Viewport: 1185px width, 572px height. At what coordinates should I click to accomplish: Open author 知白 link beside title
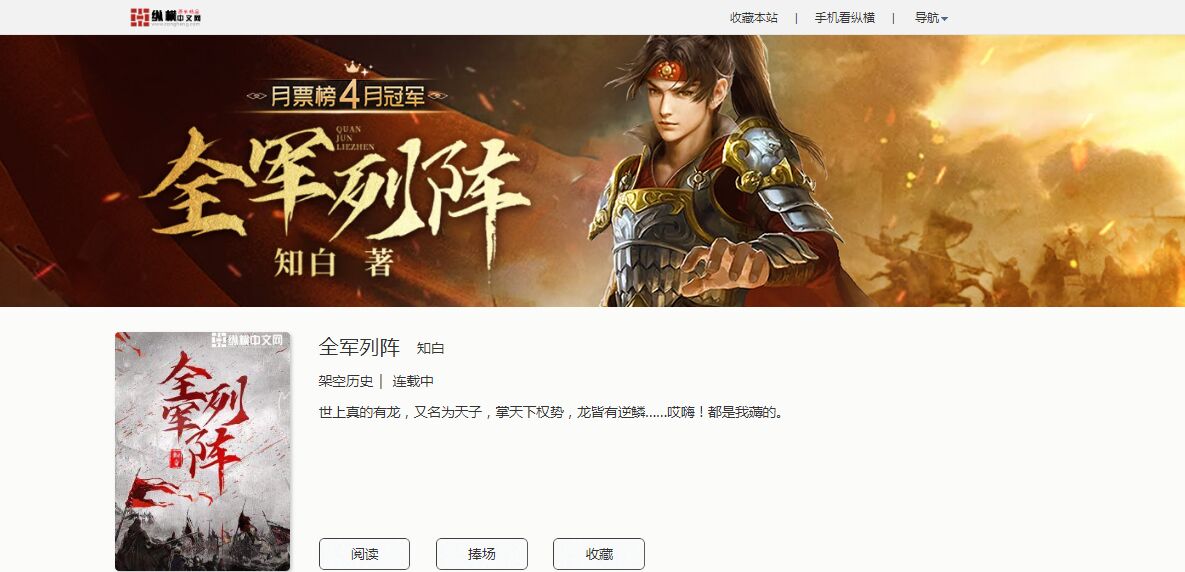tap(431, 348)
